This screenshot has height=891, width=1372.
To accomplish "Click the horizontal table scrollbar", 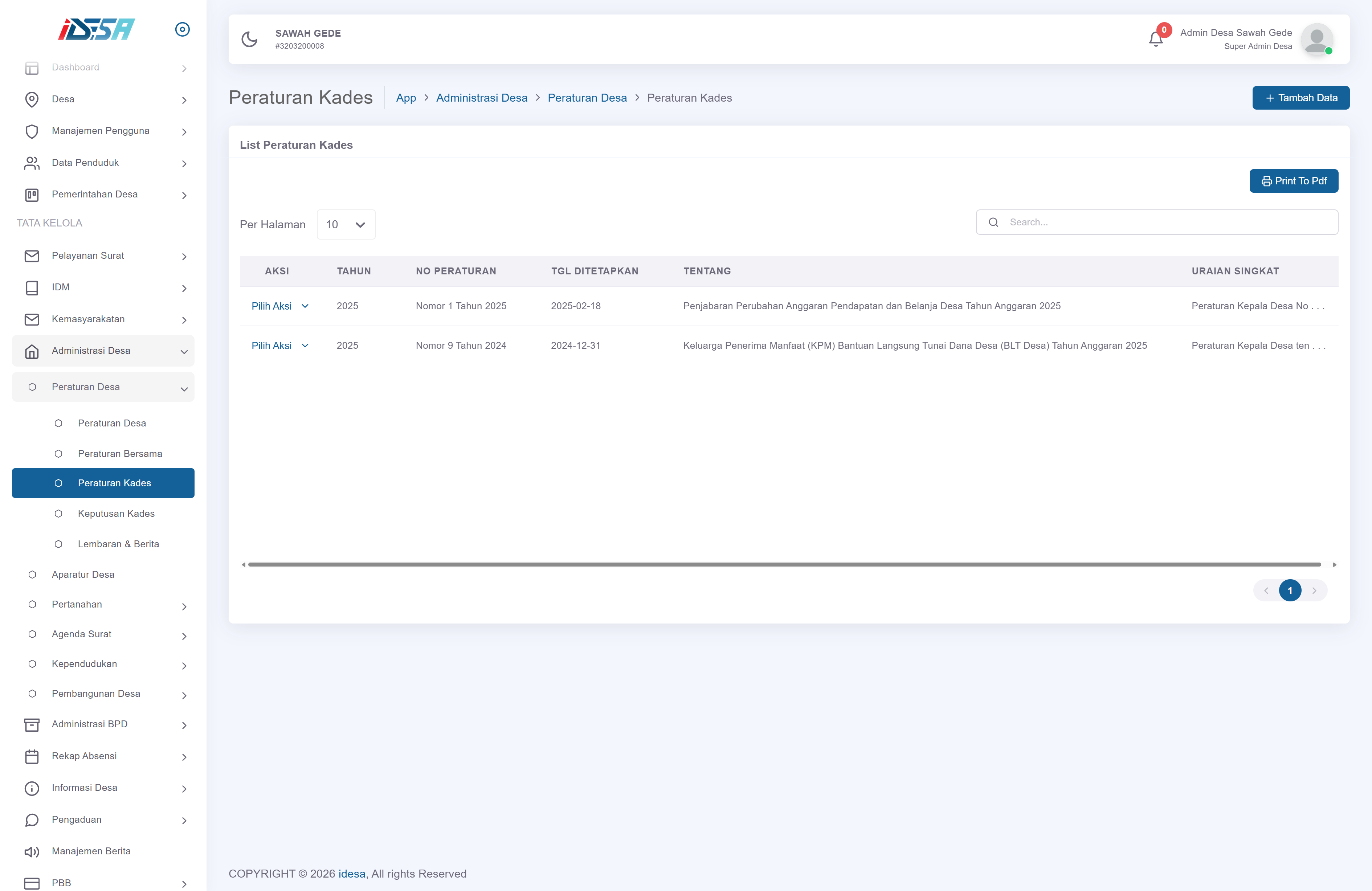I will click(784, 564).
